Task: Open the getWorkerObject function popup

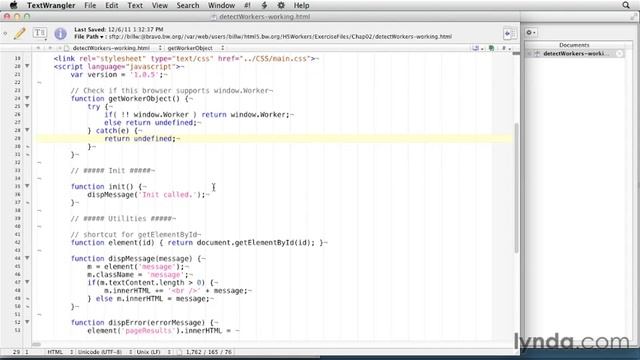Action: pos(196,48)
